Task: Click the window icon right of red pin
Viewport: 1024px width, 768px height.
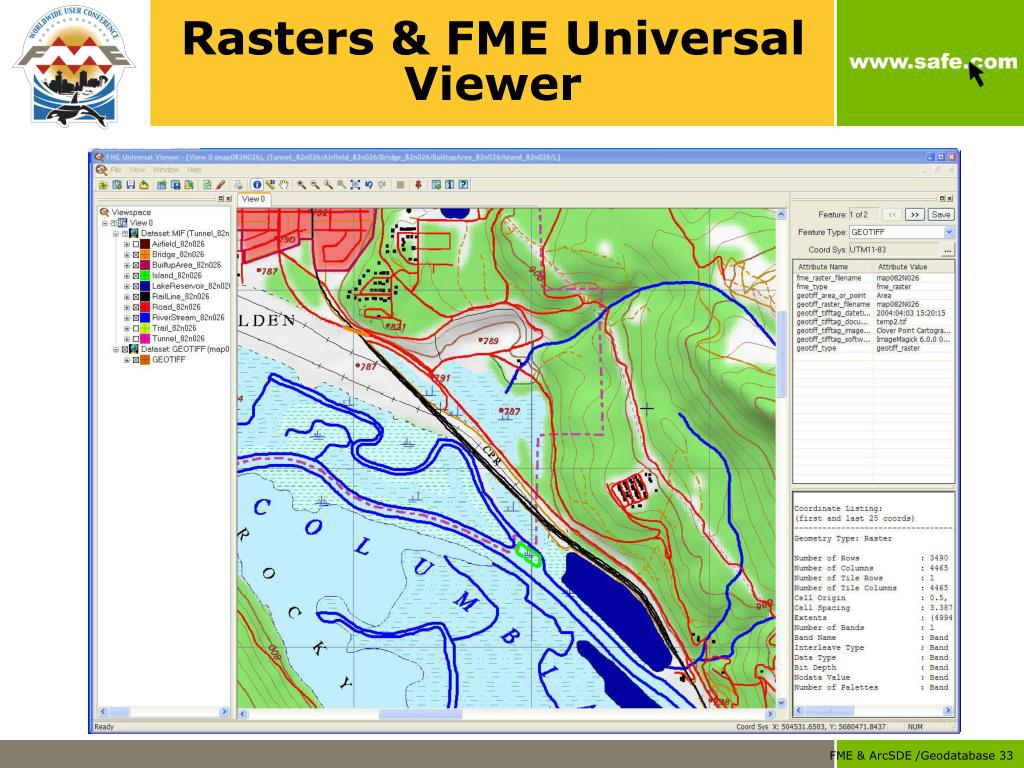Action: click(x=436, y=185)
